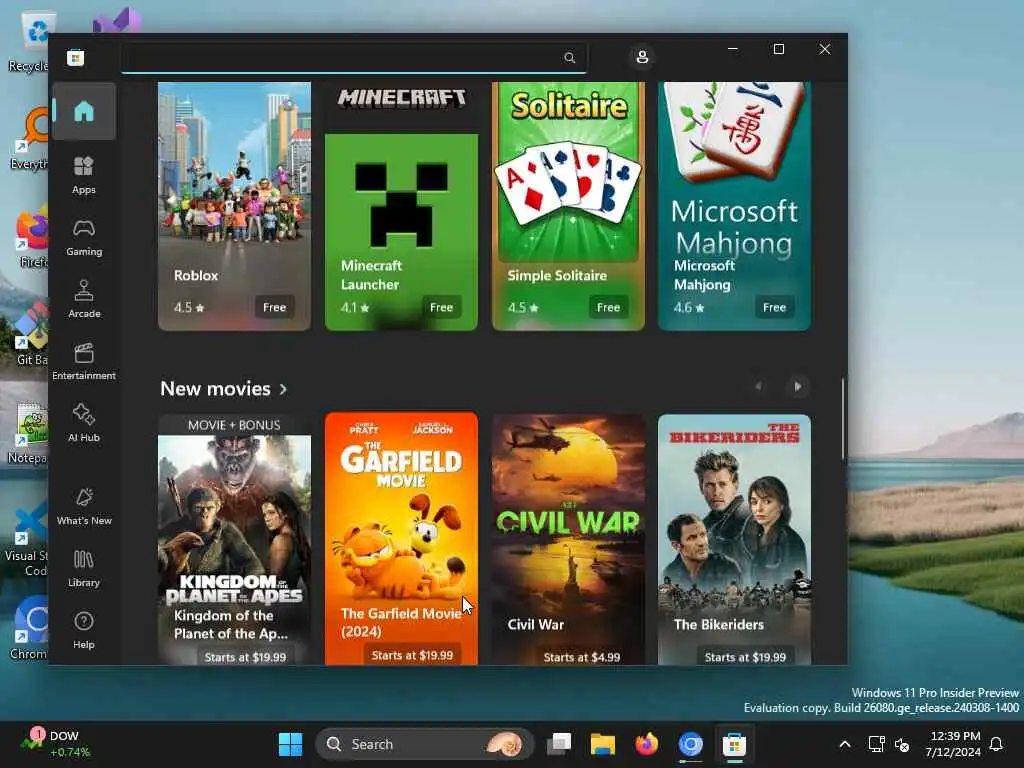Screen dimensions: 1024x768
Task: Select the Chromium desktop shortcut
Action: pos(29,628)
